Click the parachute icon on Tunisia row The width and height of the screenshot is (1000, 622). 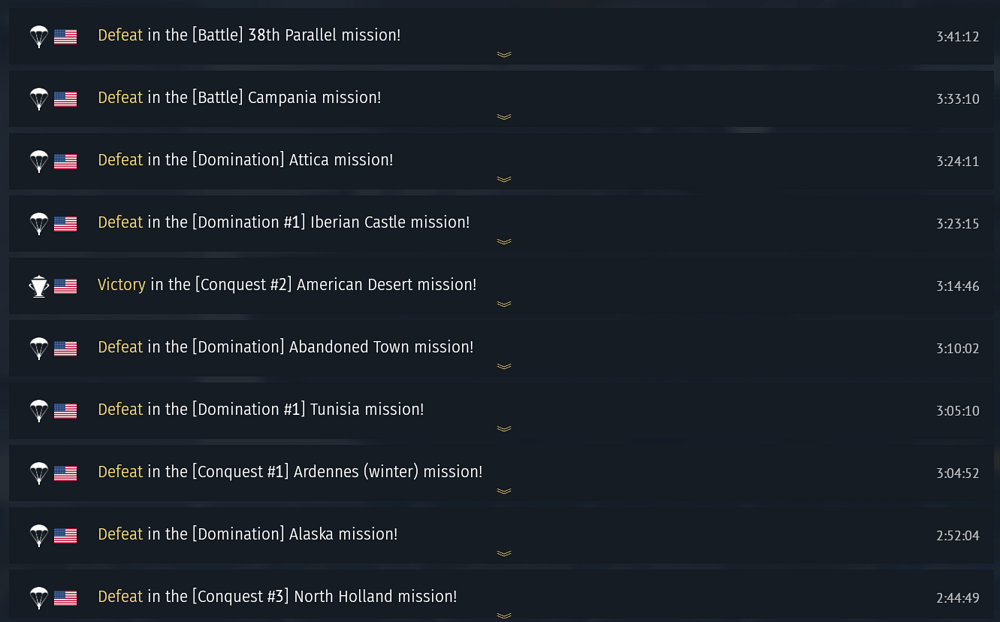coord(39,411)
